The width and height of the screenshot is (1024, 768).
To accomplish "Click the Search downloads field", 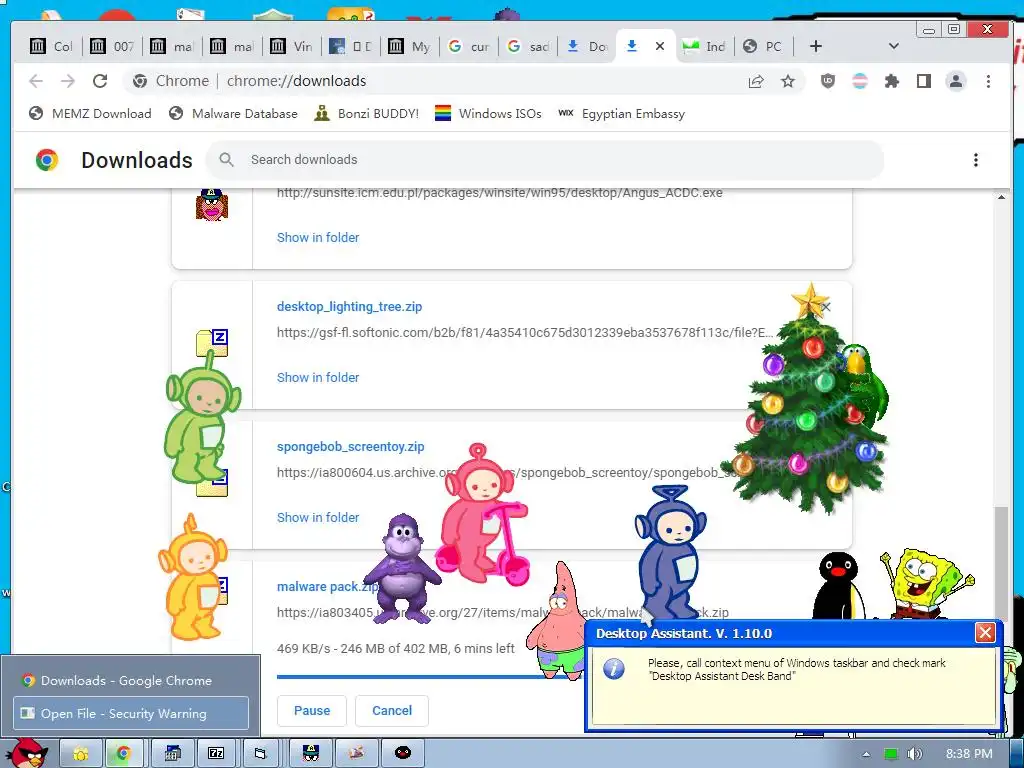I will pyautogui.click(x=545, y=160).
